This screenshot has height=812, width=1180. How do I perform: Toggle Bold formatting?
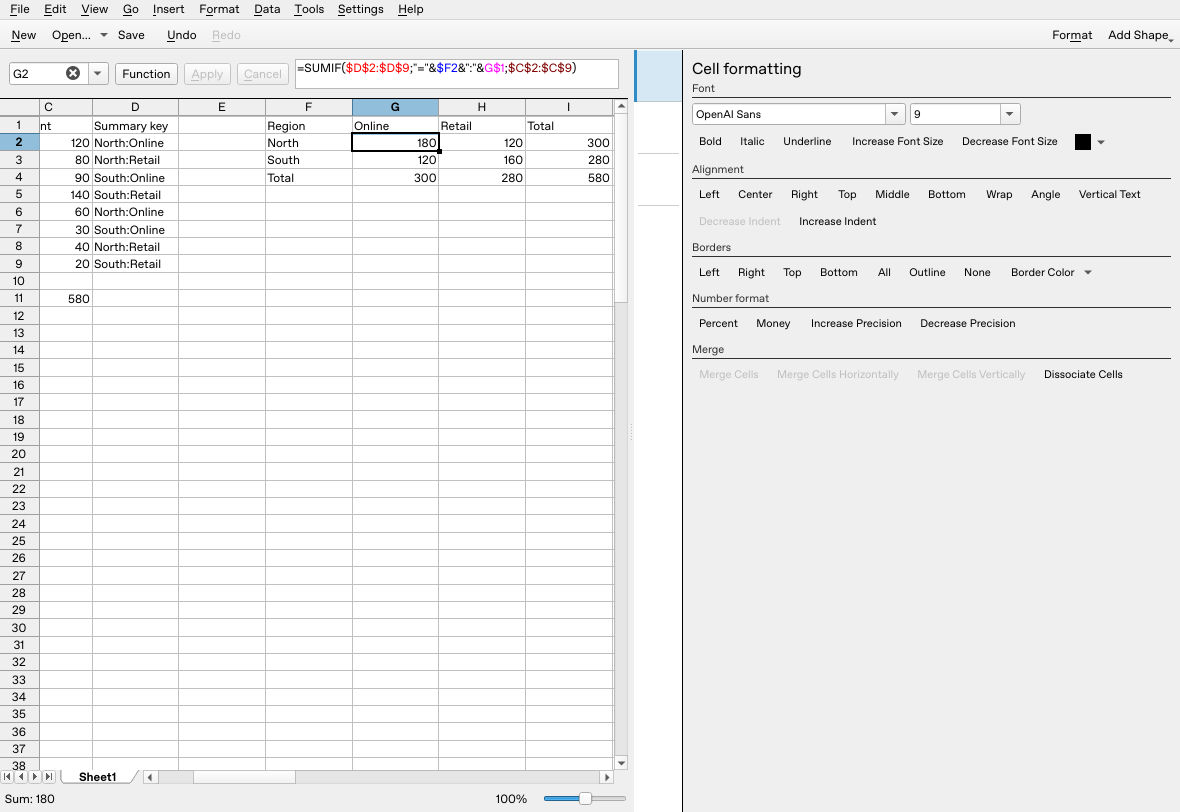(710, 141)
